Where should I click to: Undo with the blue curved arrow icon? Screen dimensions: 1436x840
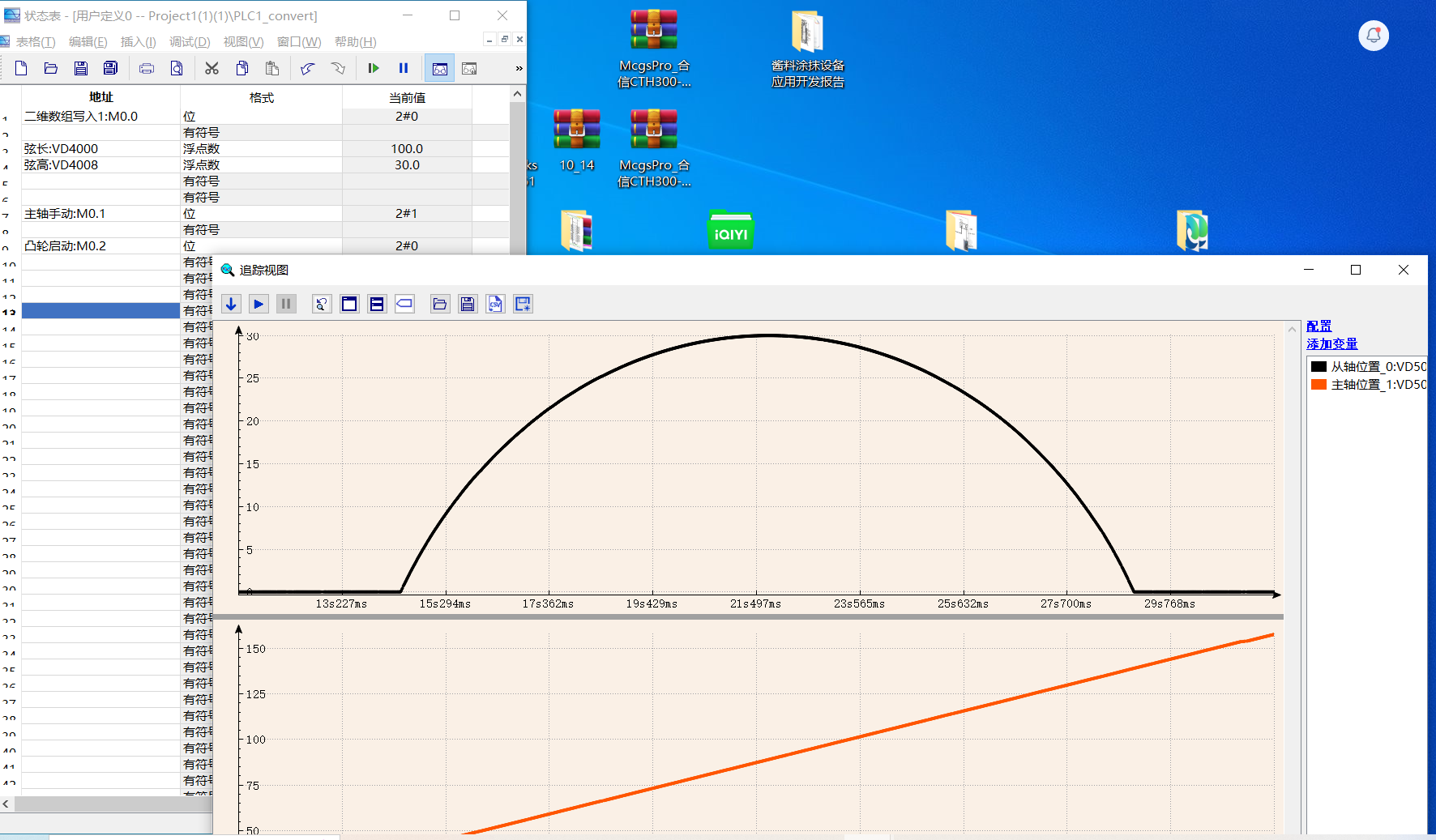(x=308, y=68)
